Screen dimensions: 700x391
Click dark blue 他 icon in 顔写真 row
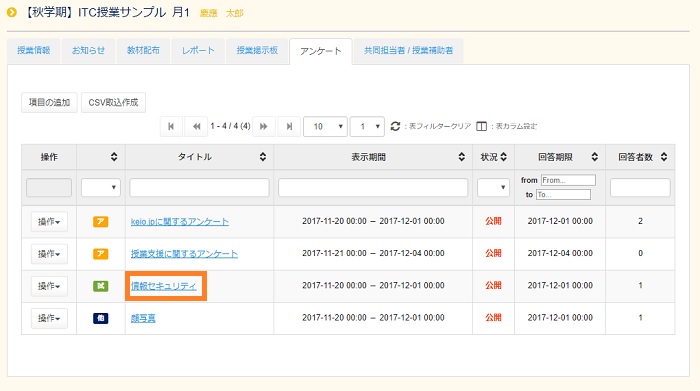[x=100, y=318]
